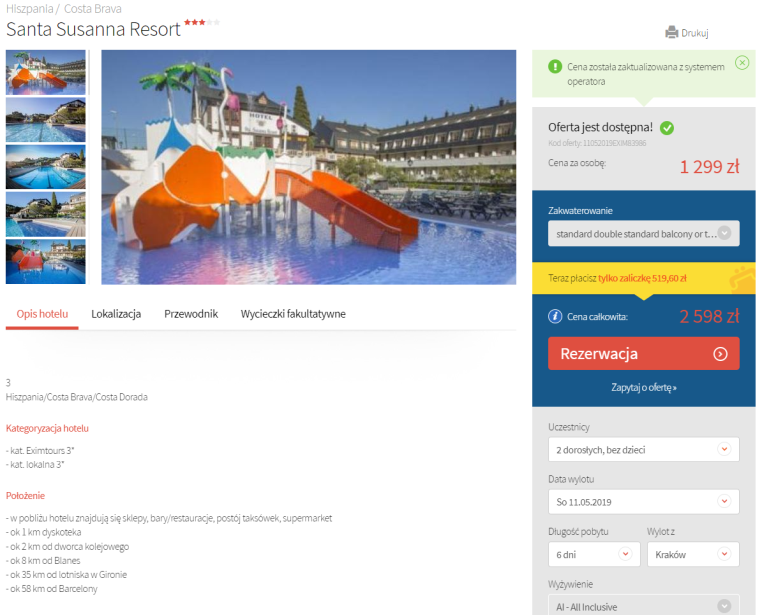Open the Zakwaterowanie room type dropdown
Image resolution: width=760 pixels, height=615 pixels.
[x=644, y=234]
